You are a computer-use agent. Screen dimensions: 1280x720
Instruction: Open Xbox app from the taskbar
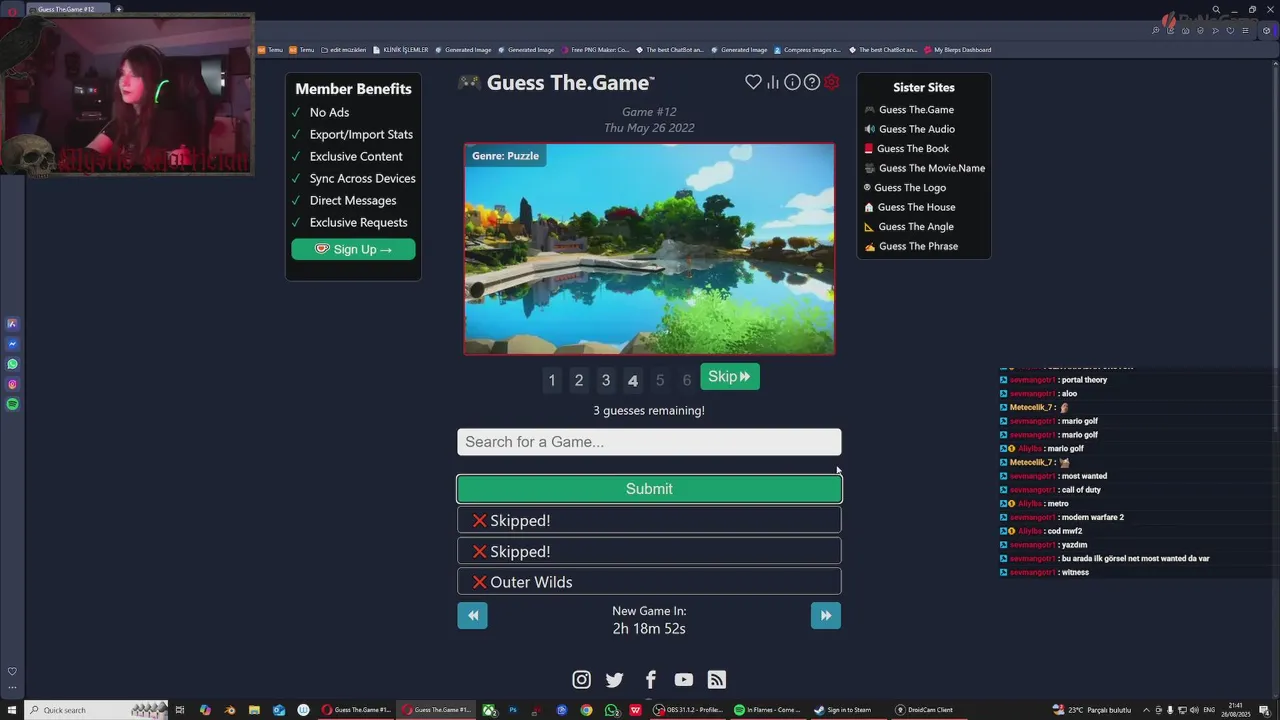490,710
